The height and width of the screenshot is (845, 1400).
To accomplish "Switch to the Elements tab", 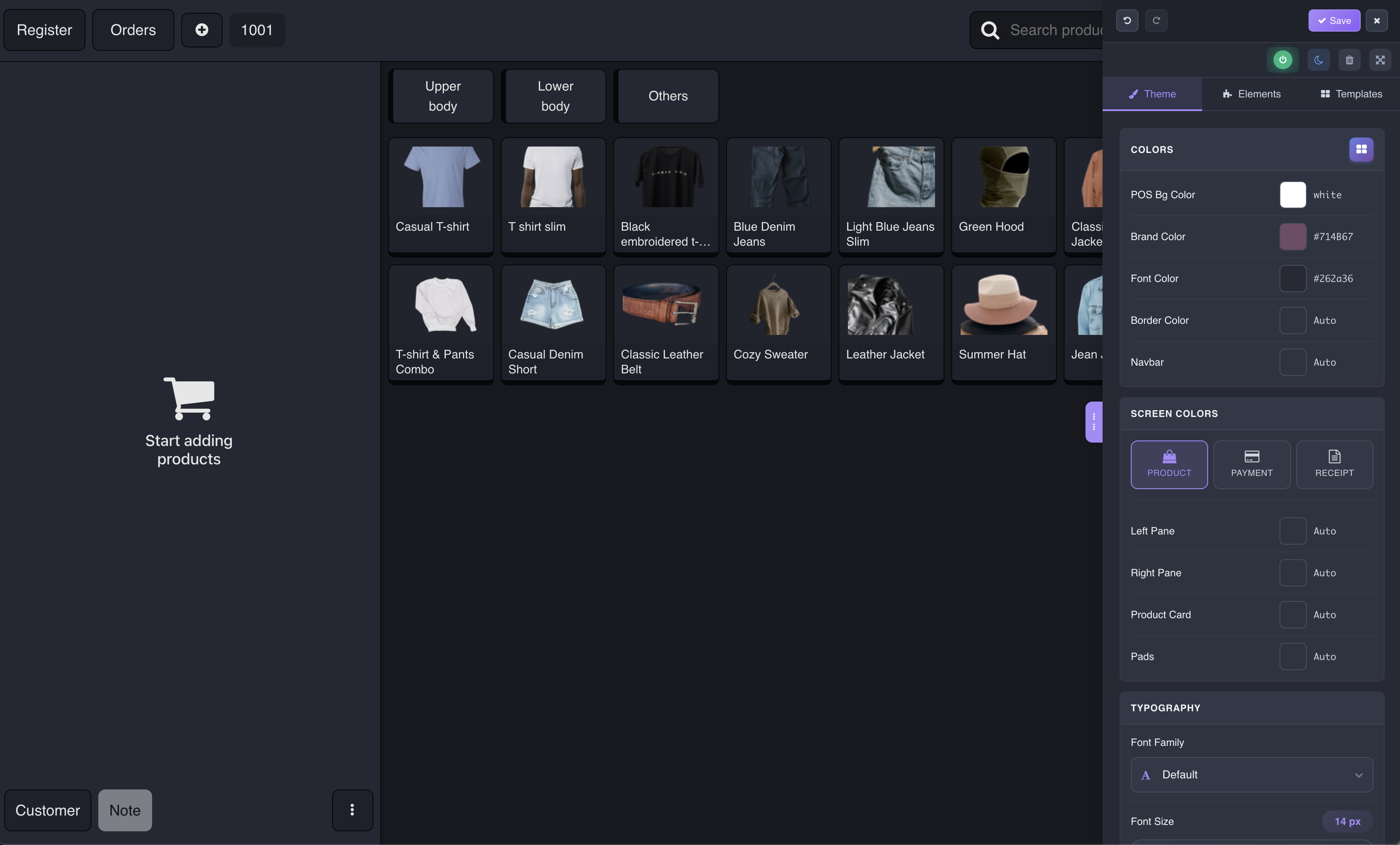I will (x=1252, y=94).
